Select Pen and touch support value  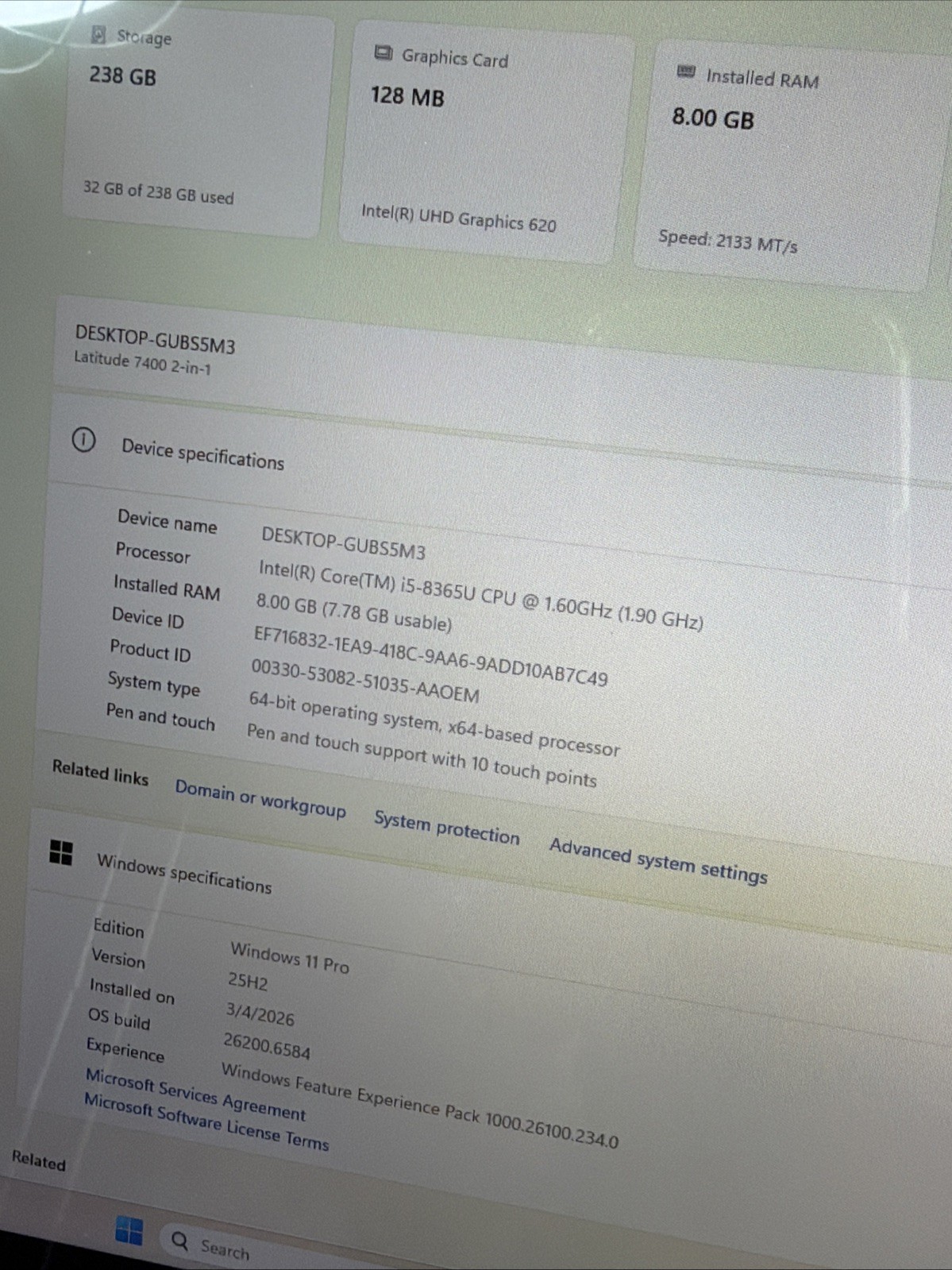421,755
